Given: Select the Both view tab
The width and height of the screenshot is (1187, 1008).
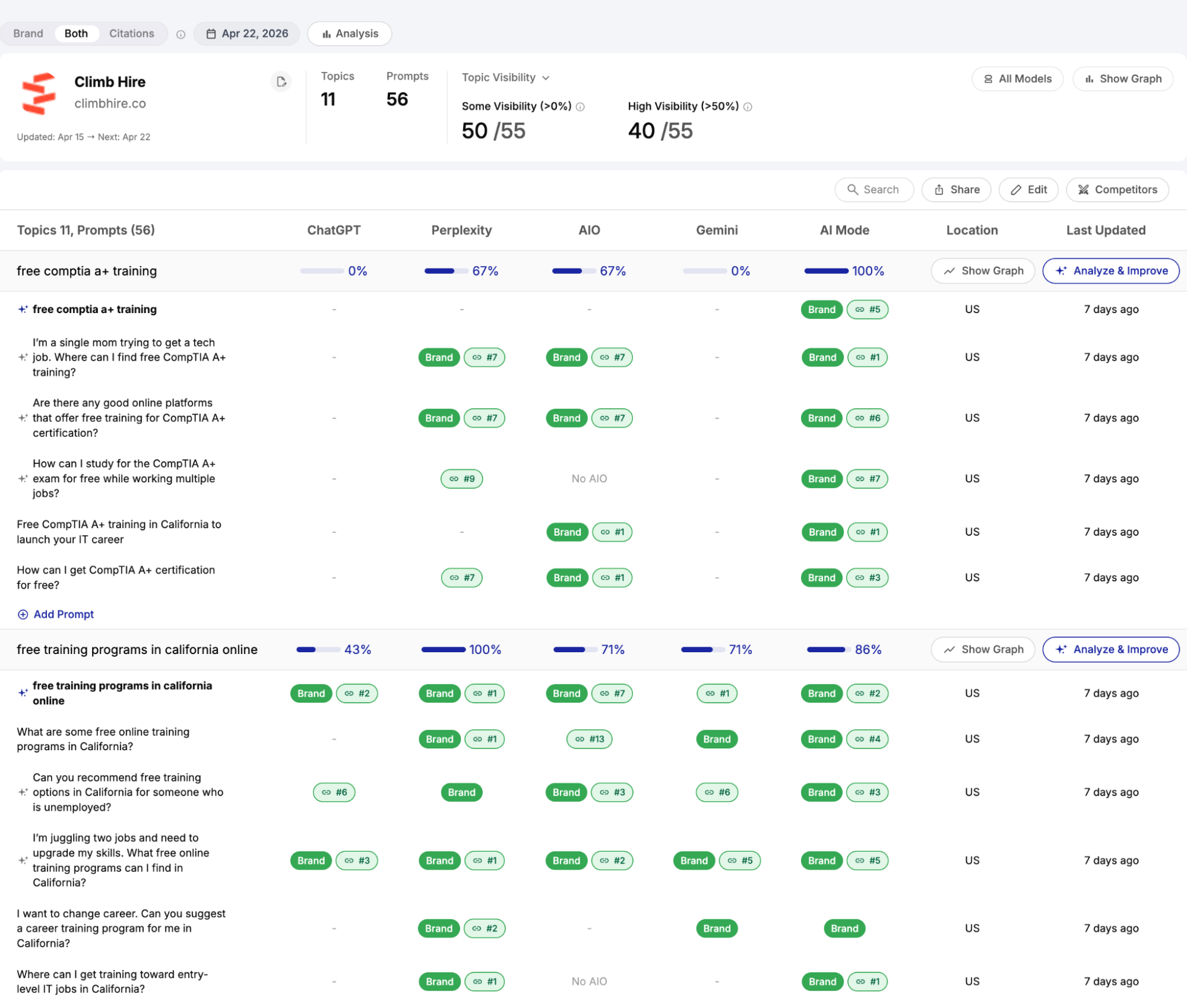Looking at the screenshot, I should pos(76,34).
